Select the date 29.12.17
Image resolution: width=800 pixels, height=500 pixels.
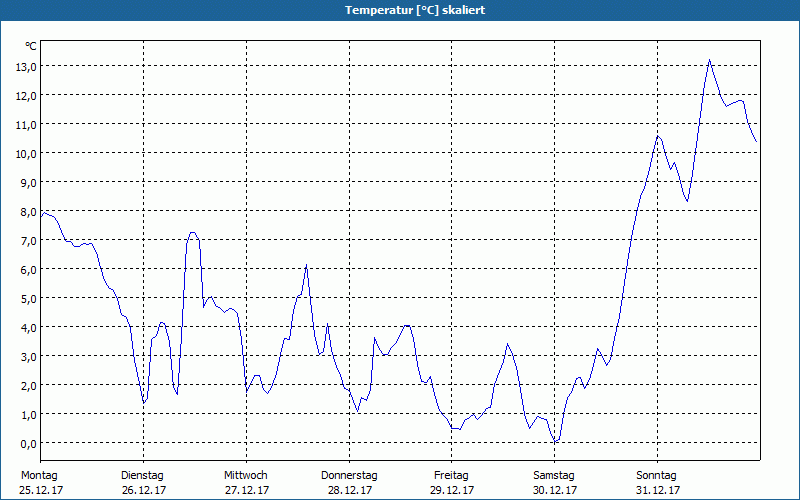pyautogui.click(x=452, y=490)
